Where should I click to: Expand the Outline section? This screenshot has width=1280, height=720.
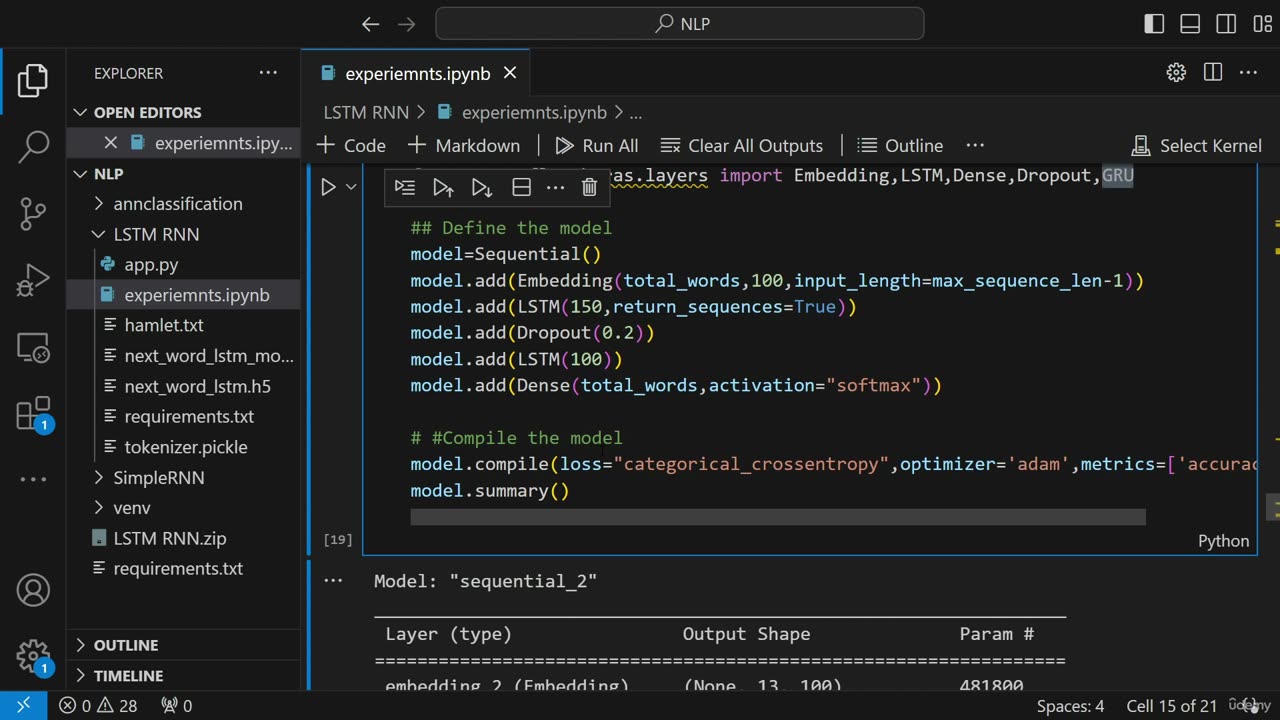[x=184, y=645]
